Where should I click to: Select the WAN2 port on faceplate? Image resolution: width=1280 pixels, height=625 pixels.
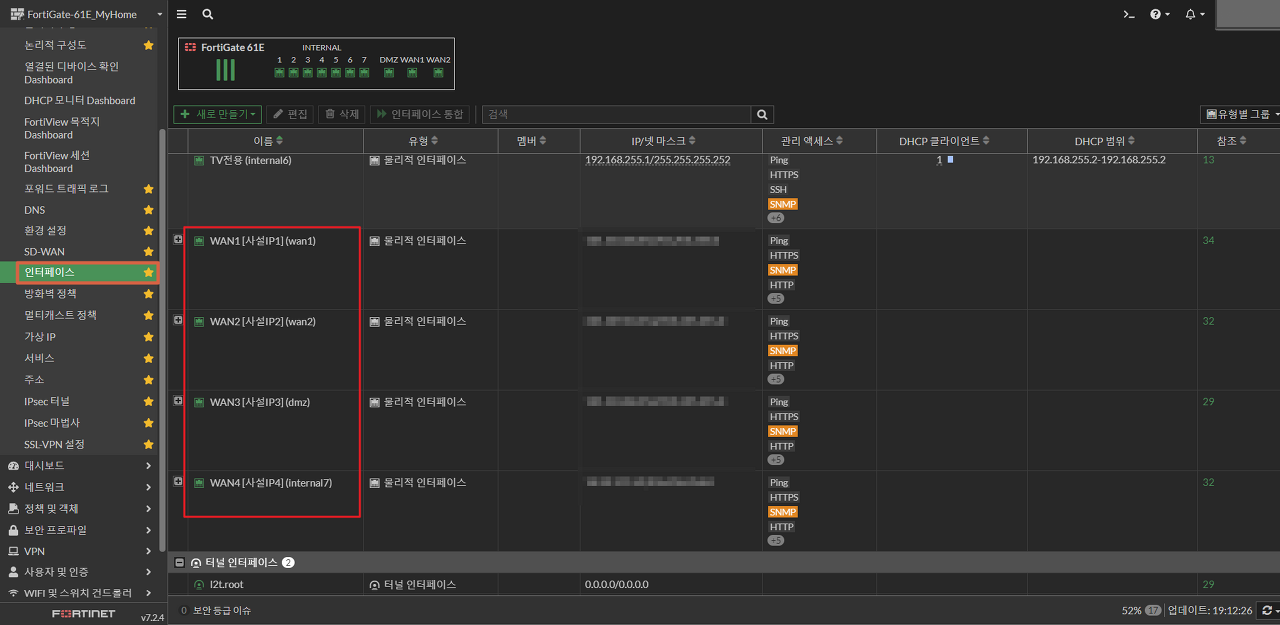(438, 73)
